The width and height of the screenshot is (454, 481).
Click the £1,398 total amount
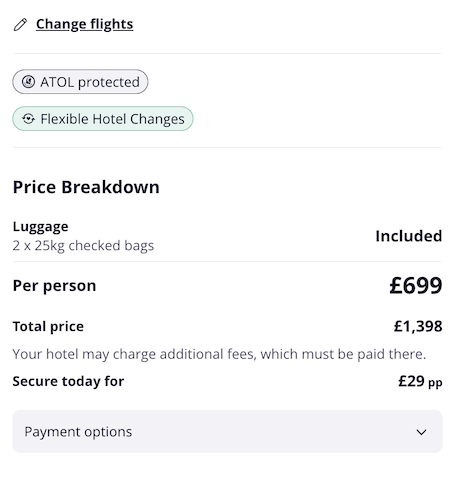[418, 326]
